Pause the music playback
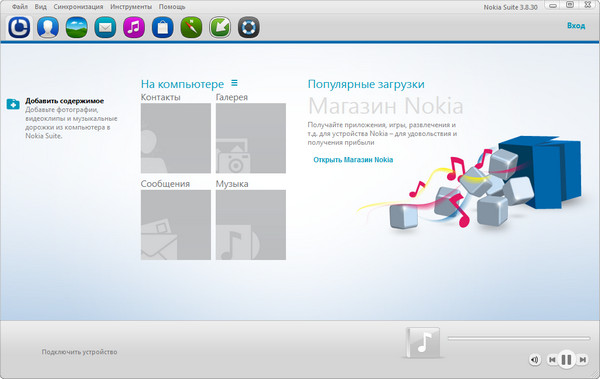The height and width of the screenshot is (379, 600). point(566,360)
